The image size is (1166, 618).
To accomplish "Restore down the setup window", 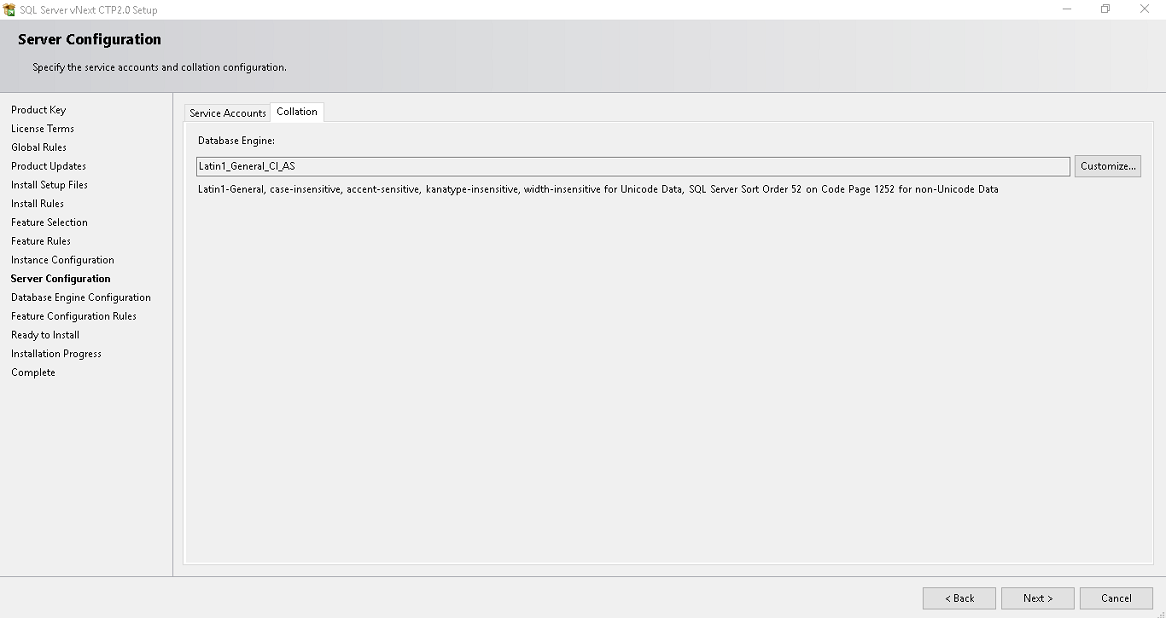I will [1106, 9].
